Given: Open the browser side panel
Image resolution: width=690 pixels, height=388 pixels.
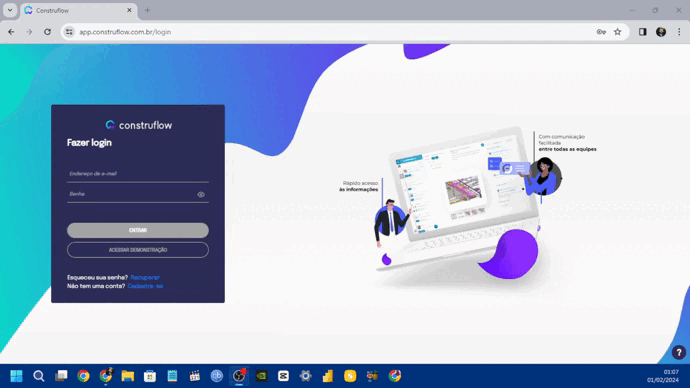Looking at the screenshot, I should click(642, 32).
